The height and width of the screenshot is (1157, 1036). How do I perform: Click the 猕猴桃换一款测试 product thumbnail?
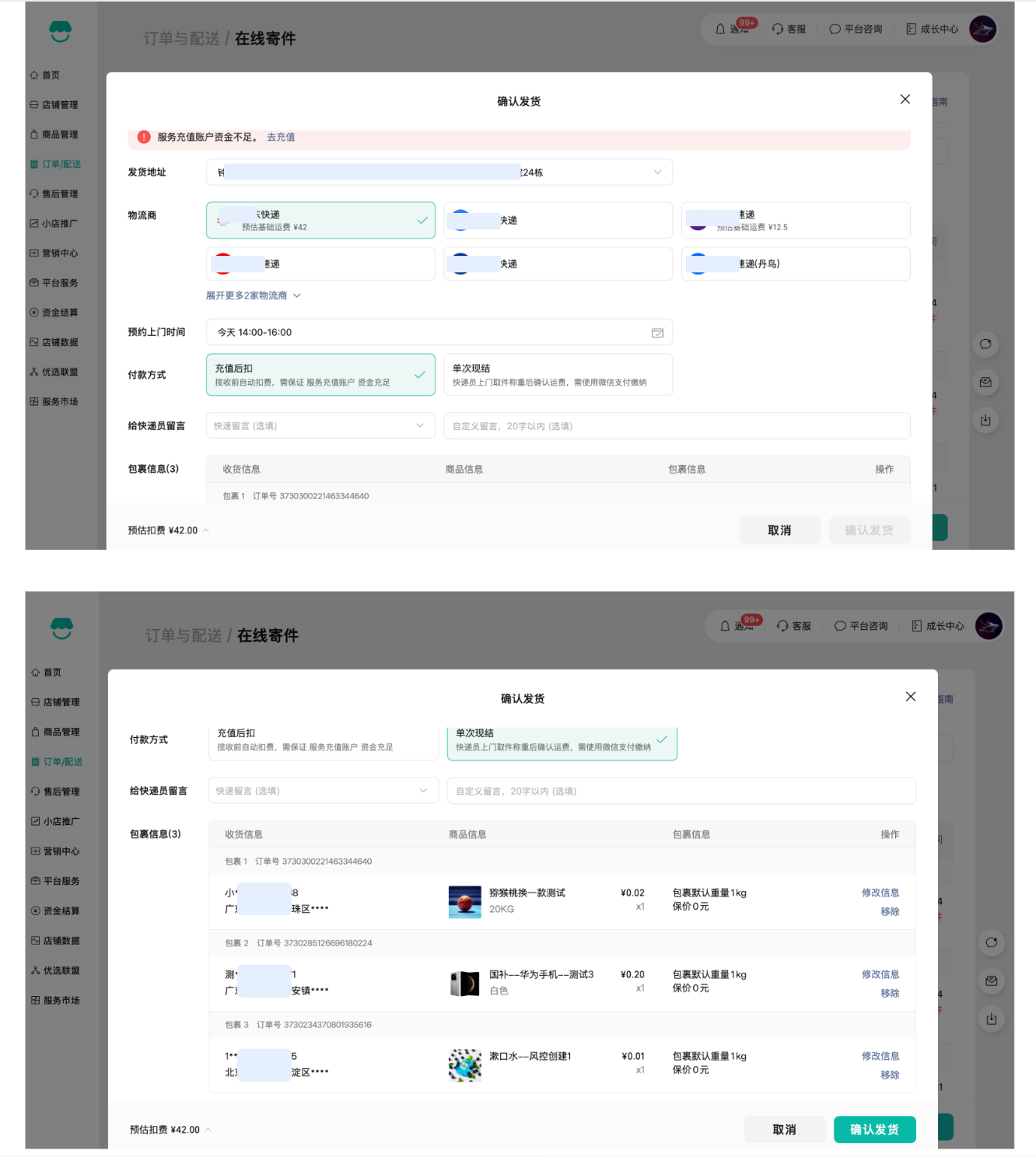[465, 902]
